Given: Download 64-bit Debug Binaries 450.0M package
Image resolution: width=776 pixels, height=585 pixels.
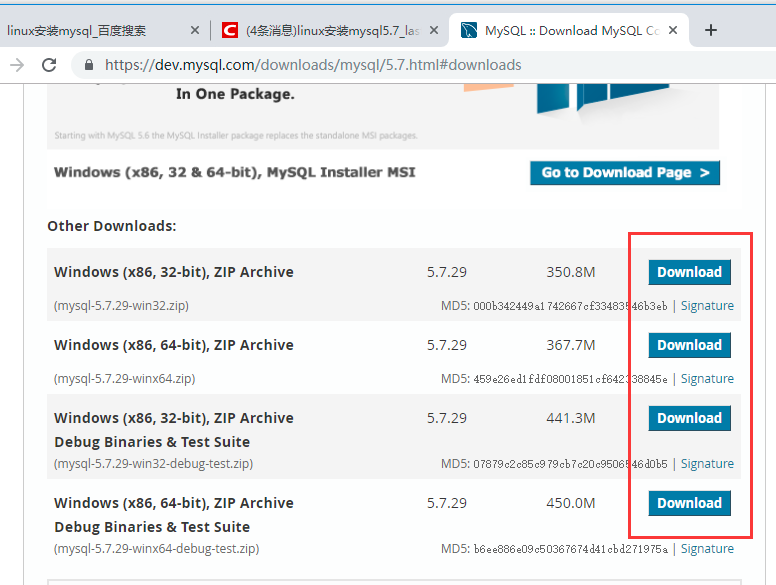Looking at the screenshot, I should (x=689, y=503).
